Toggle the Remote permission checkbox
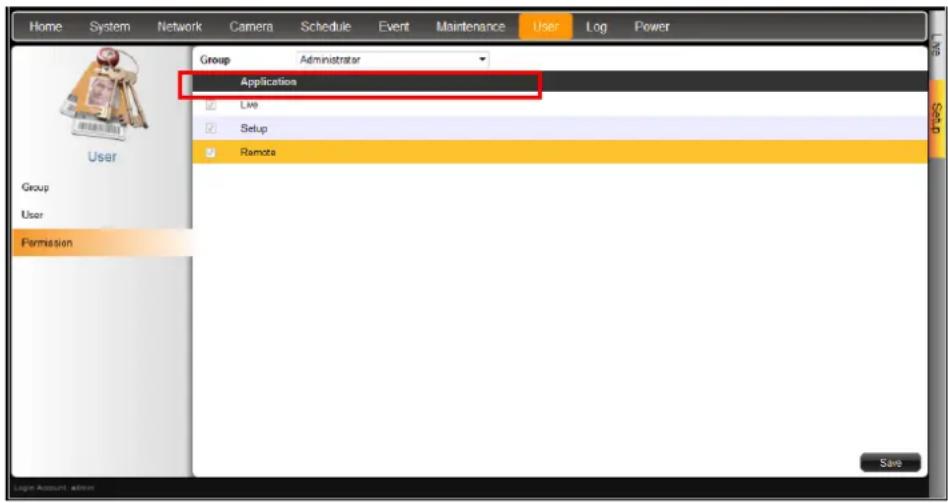948x503 pixels. (x=210, y=152)
